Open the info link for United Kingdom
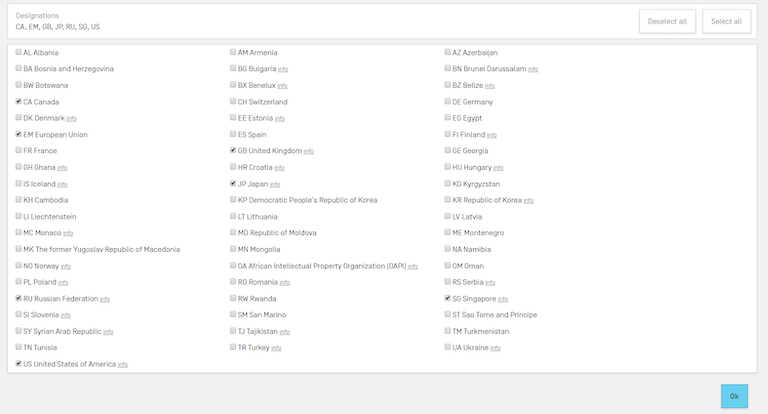 [x=309, y=151]
